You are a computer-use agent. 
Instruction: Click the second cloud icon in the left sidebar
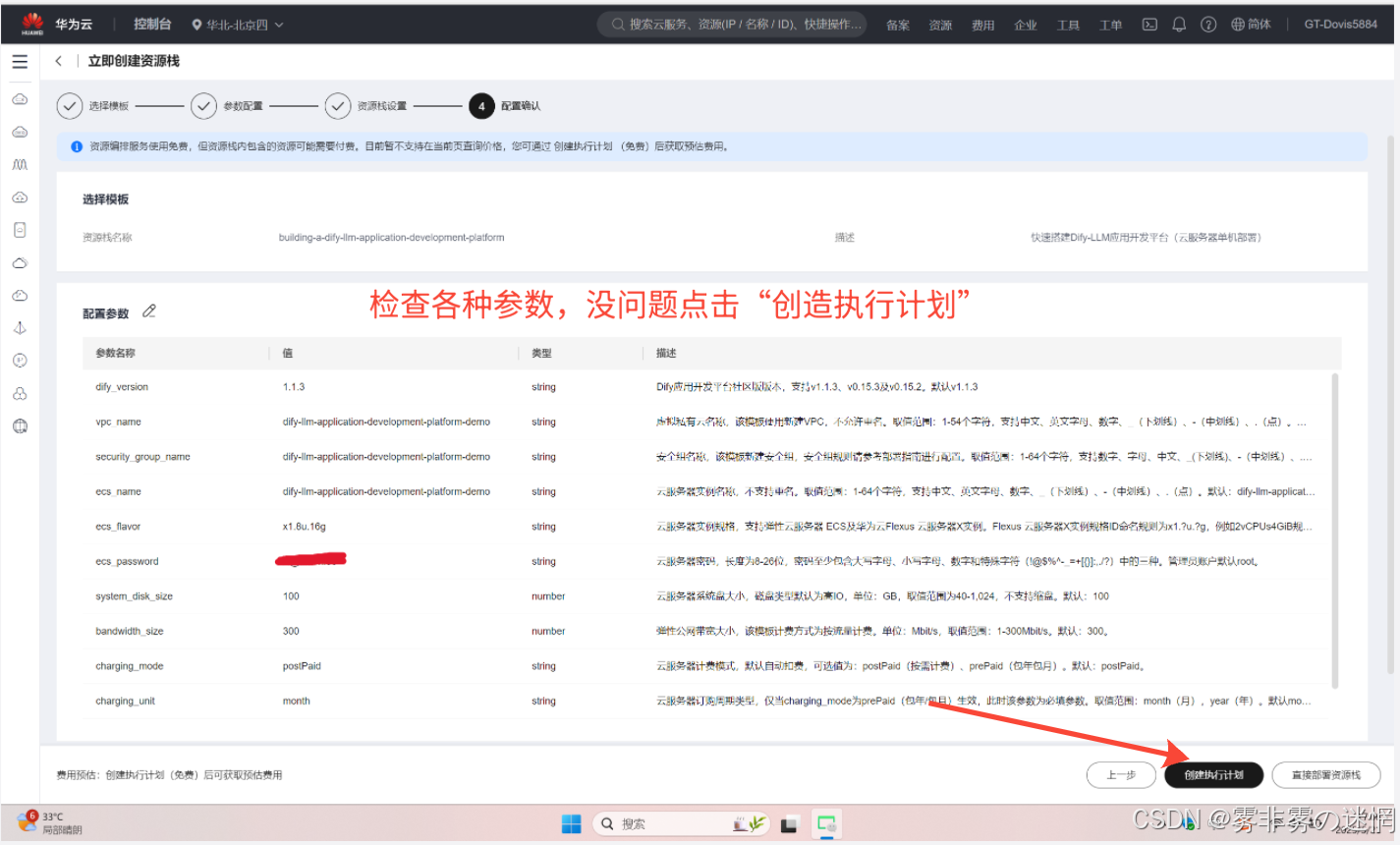click(x=20, y=132)
